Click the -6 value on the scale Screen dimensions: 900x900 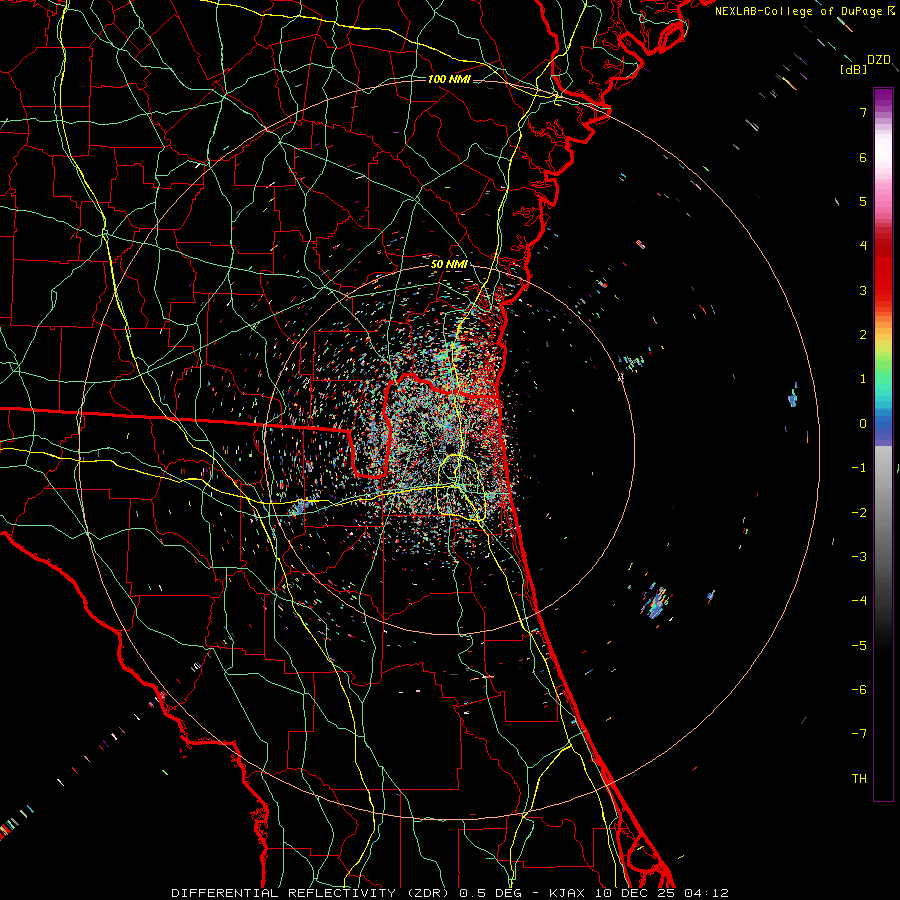859,690
